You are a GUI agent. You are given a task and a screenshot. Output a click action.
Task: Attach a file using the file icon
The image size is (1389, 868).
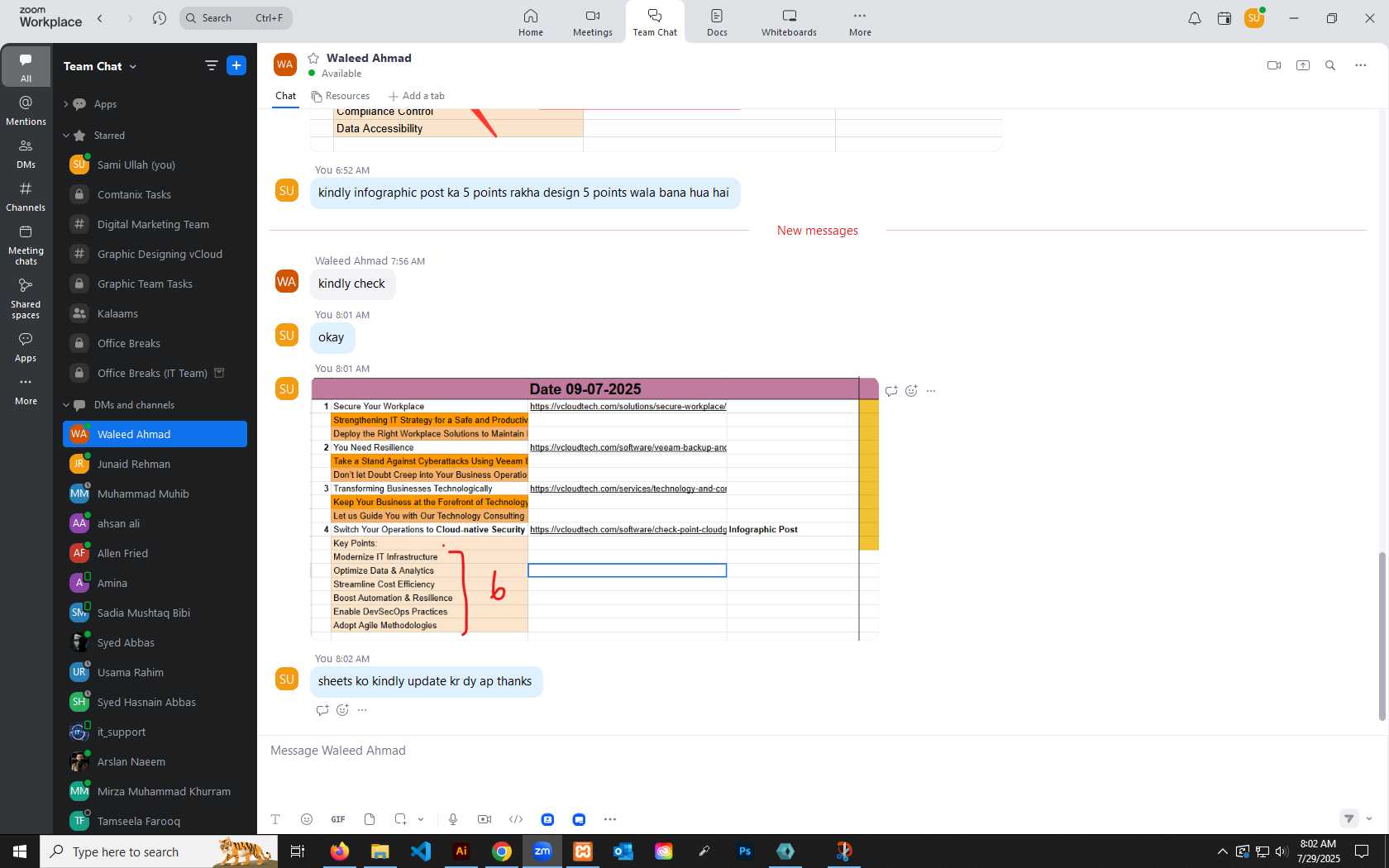(x=370, y=819)
